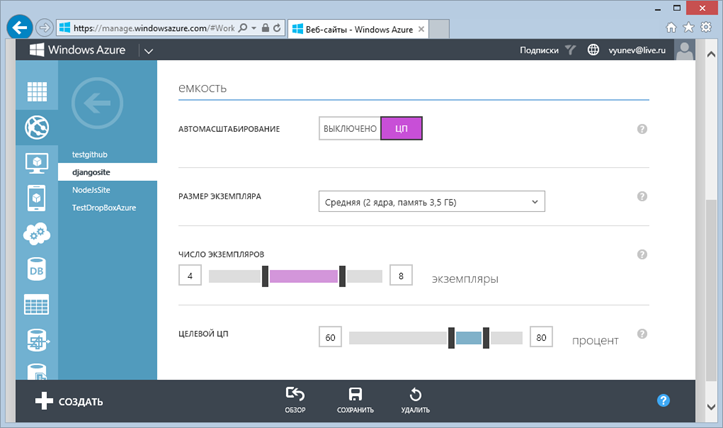Viewport: 723px width, 428px height.
Task: Click the vyunev@live.ru account link
Action: point(637,50)
